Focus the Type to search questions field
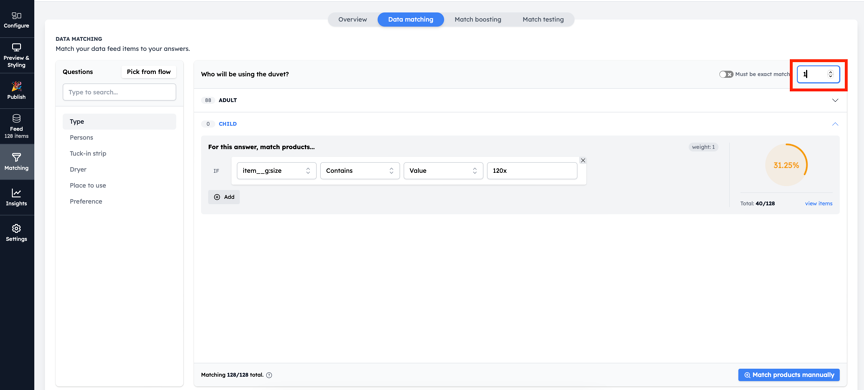Screen dimensions: 864x390 coord(120,92)
